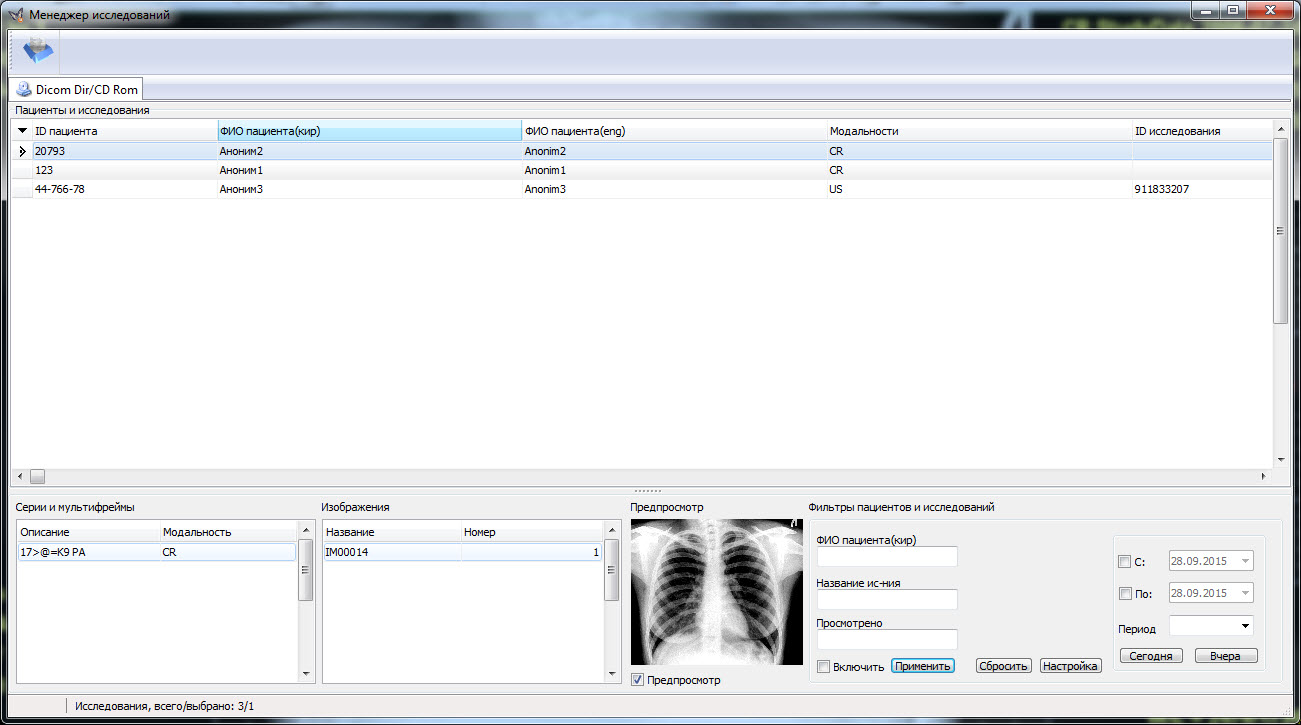Image resolution: width=1301 pixels, height=725 pixels.
Task: Click the chest X-ray preview thumbnail
Action: 716,592
